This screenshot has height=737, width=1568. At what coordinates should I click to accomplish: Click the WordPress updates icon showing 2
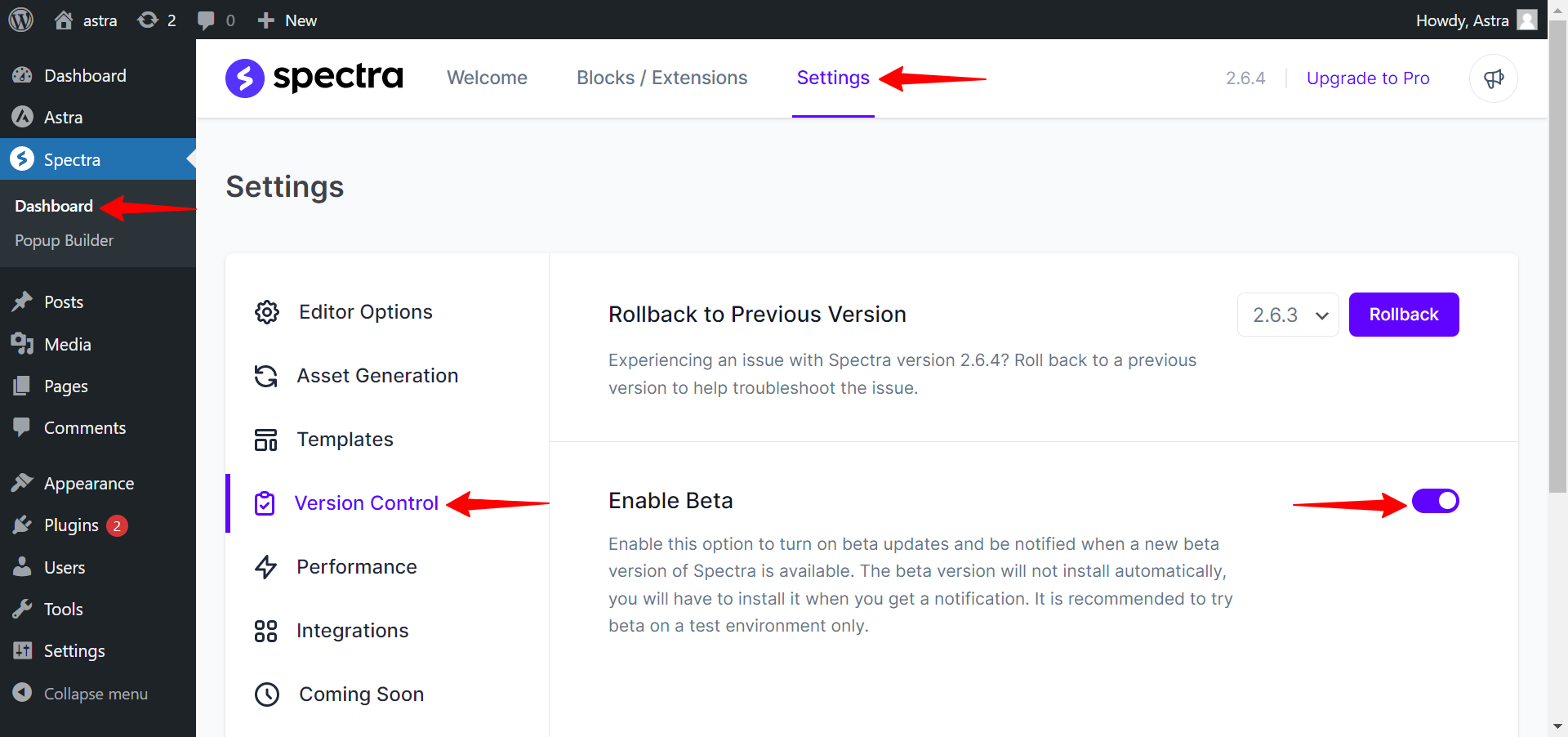click(155, 20)
